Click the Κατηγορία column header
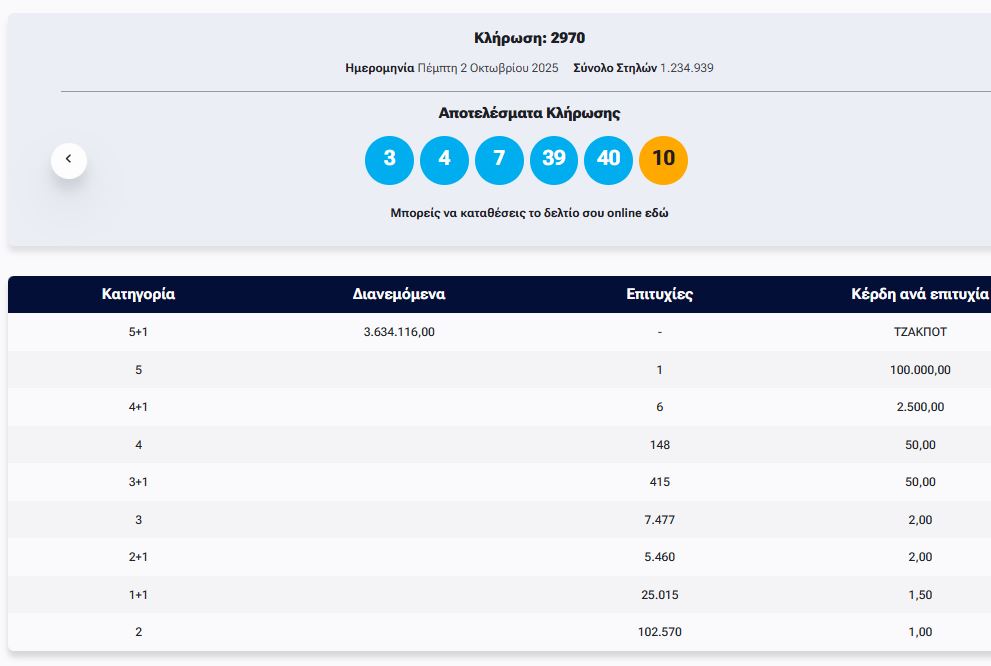 138,294
